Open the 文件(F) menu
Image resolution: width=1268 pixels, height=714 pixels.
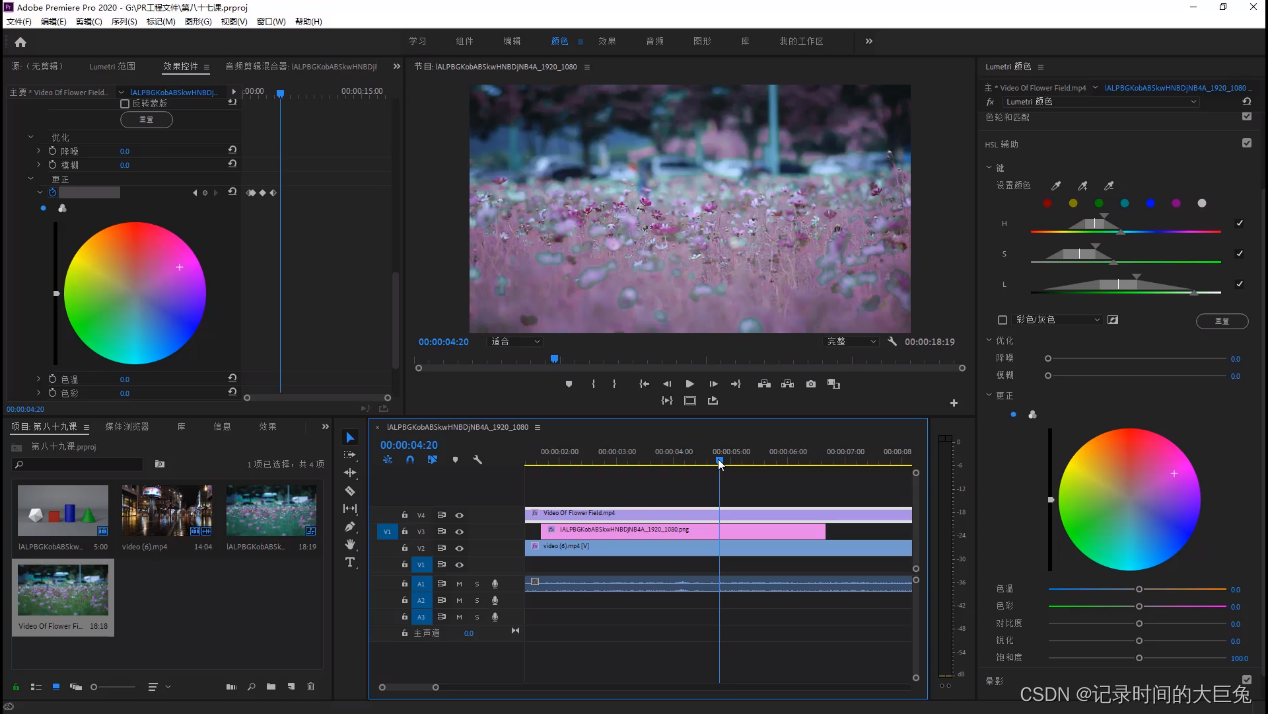pyautogui.click(x=19, y=21)
